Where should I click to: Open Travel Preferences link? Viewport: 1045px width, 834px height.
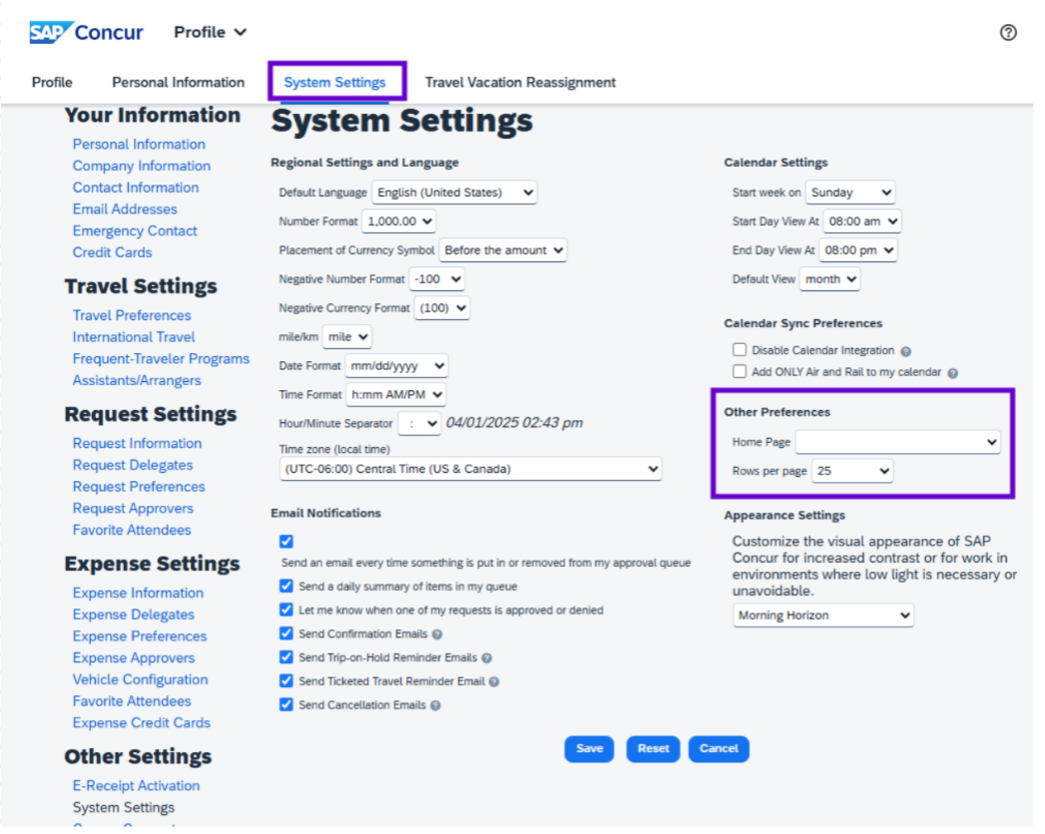131,315
